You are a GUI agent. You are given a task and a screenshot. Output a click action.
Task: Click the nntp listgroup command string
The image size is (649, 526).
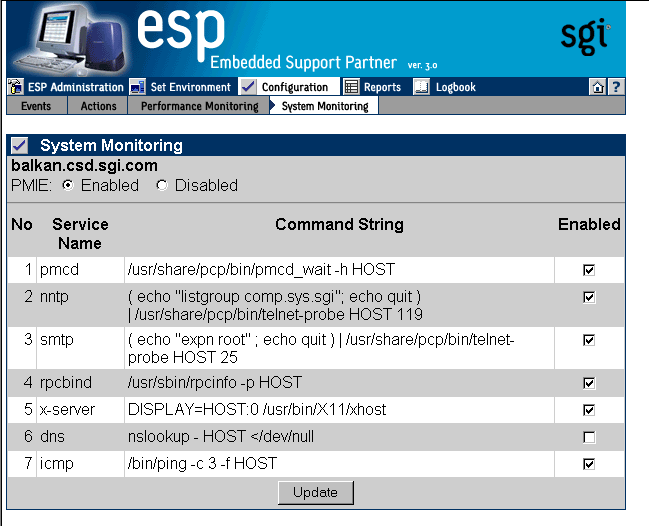pyautogui.click(x=275, y=305)
